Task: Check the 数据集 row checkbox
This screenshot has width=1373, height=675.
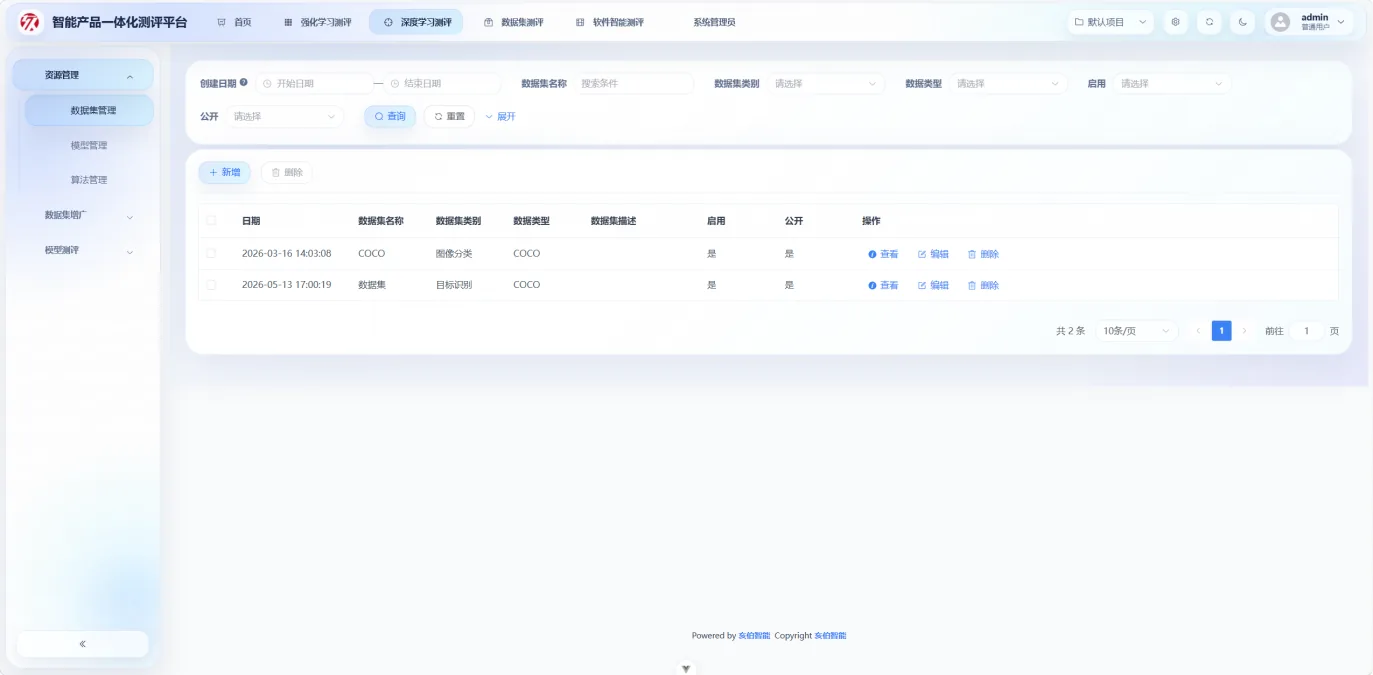Action: (x=211, y=285)
